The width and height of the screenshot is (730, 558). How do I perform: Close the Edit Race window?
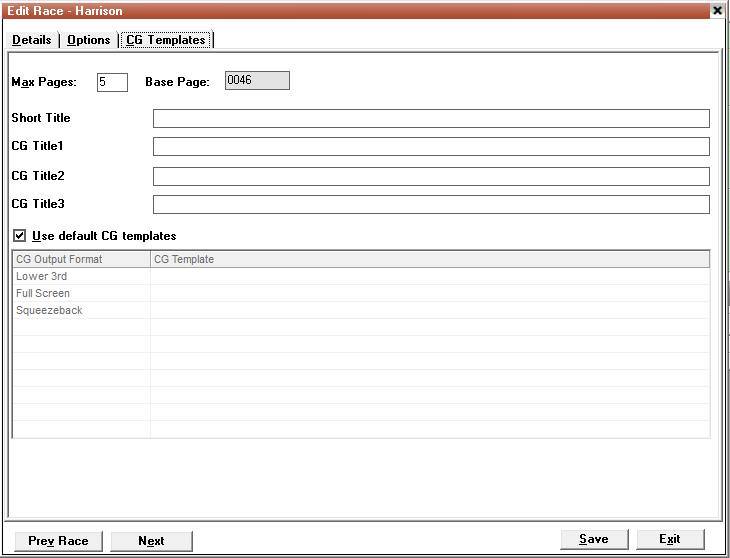pos(717,10)
